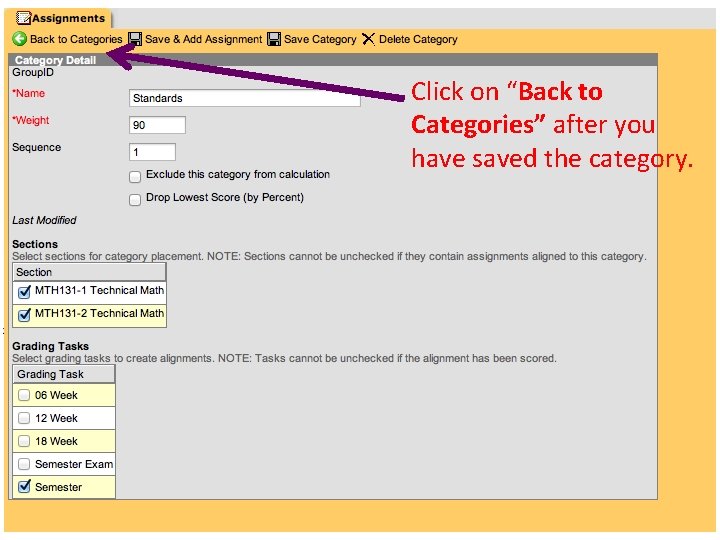The height and width of the screenshot is (540, 720).
Task: Click the Save Category label
Action: 320,39
